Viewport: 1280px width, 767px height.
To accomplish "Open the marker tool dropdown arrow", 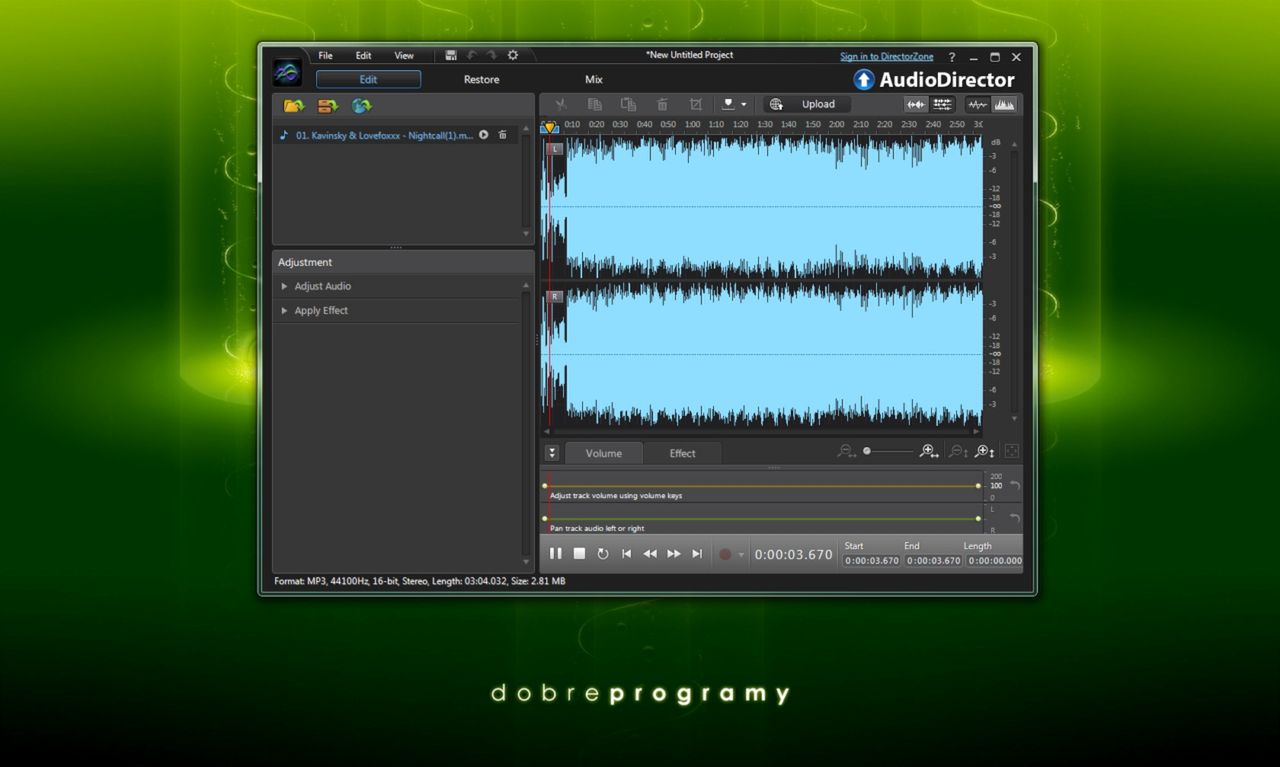I will pos(743,105).
